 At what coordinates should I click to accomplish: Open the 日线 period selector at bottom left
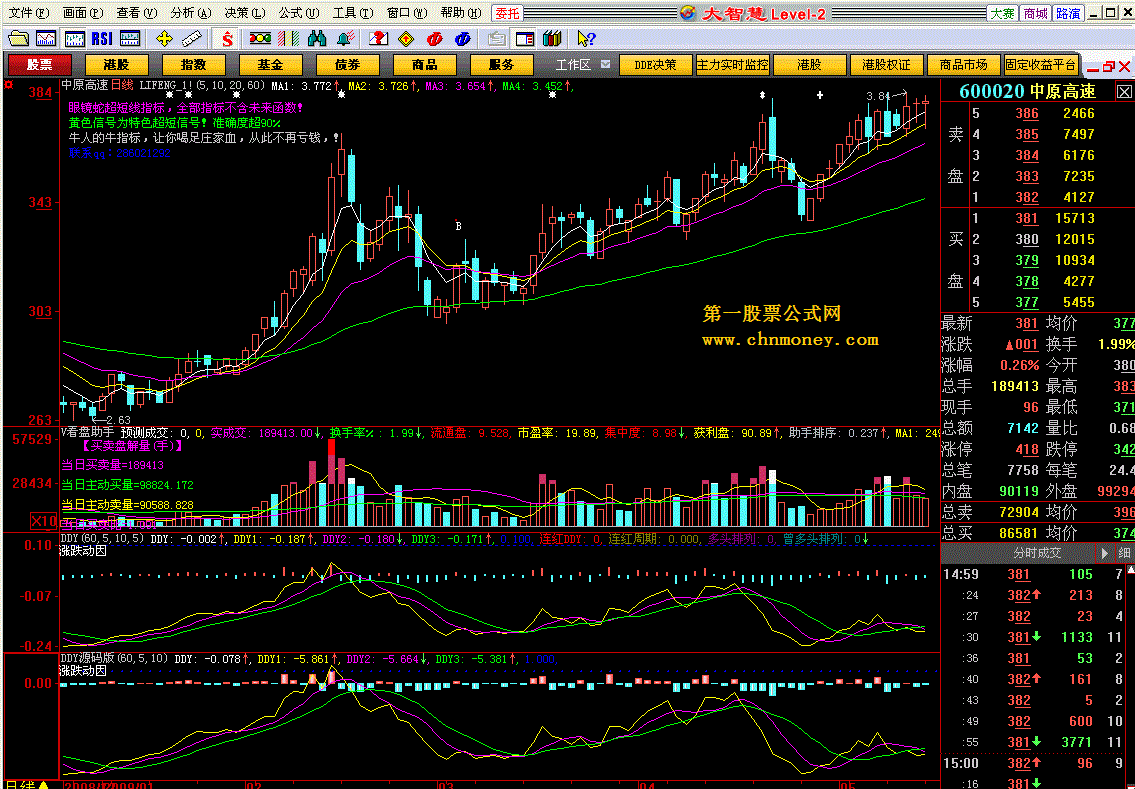27,784
